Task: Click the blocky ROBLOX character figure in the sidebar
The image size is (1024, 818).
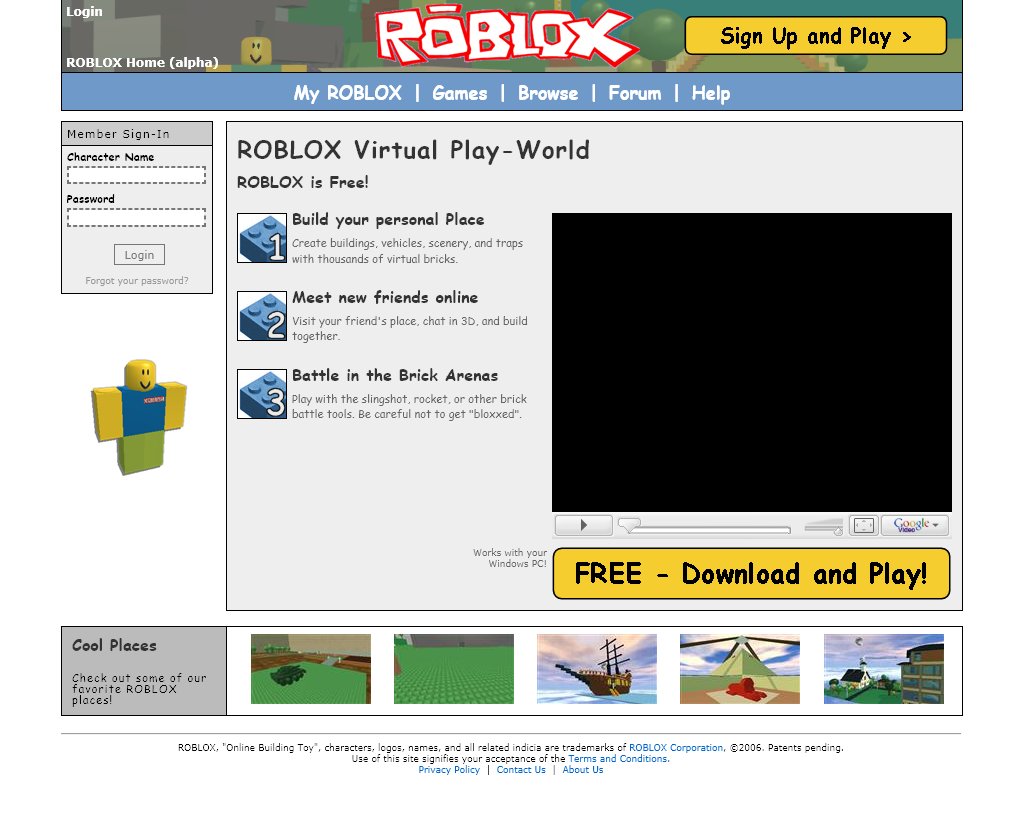Action: tap(139, 417)
